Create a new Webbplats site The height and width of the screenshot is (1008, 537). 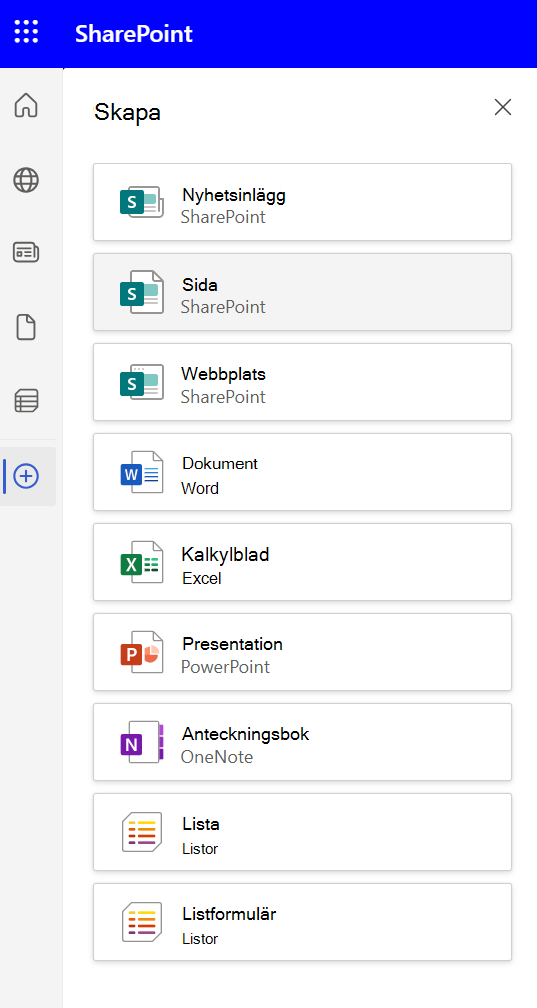(x=302, y=382)
